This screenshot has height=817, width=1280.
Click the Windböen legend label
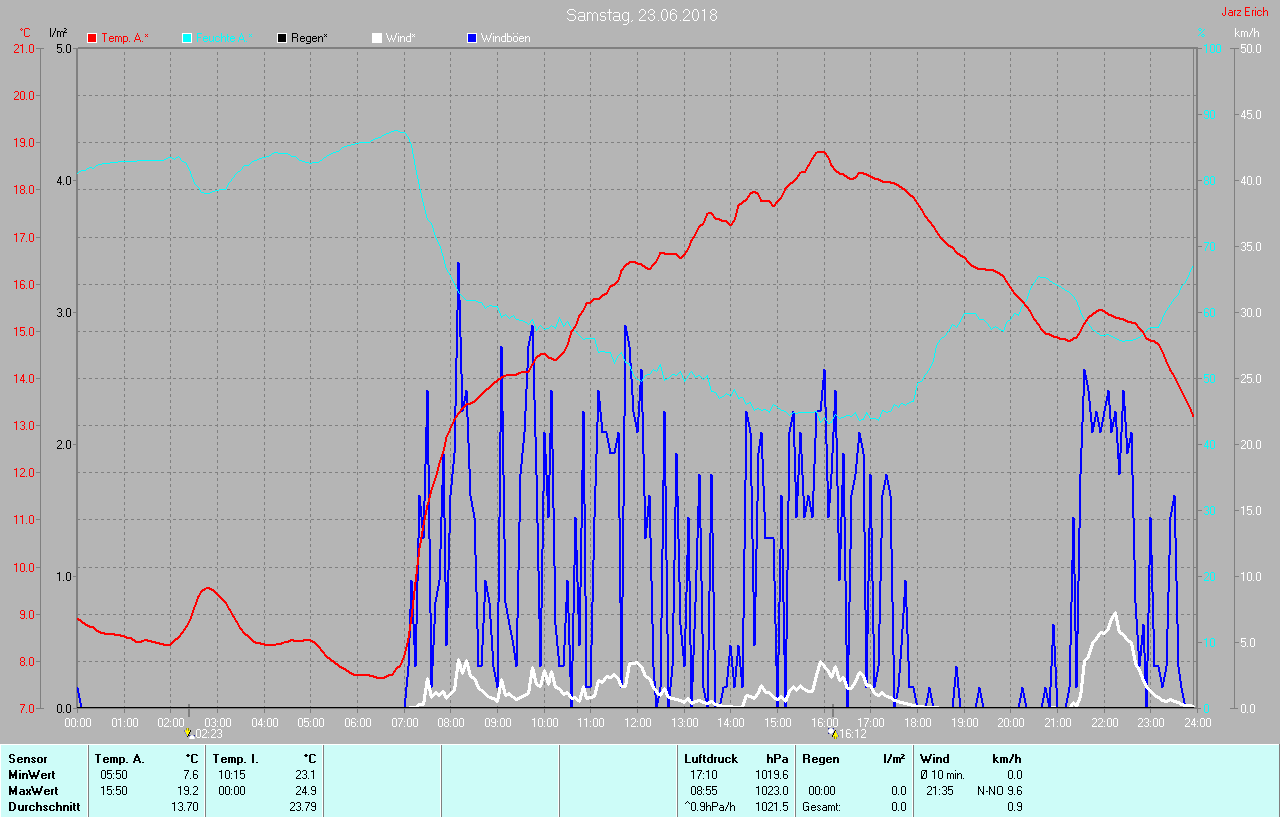tap(505, 38)
